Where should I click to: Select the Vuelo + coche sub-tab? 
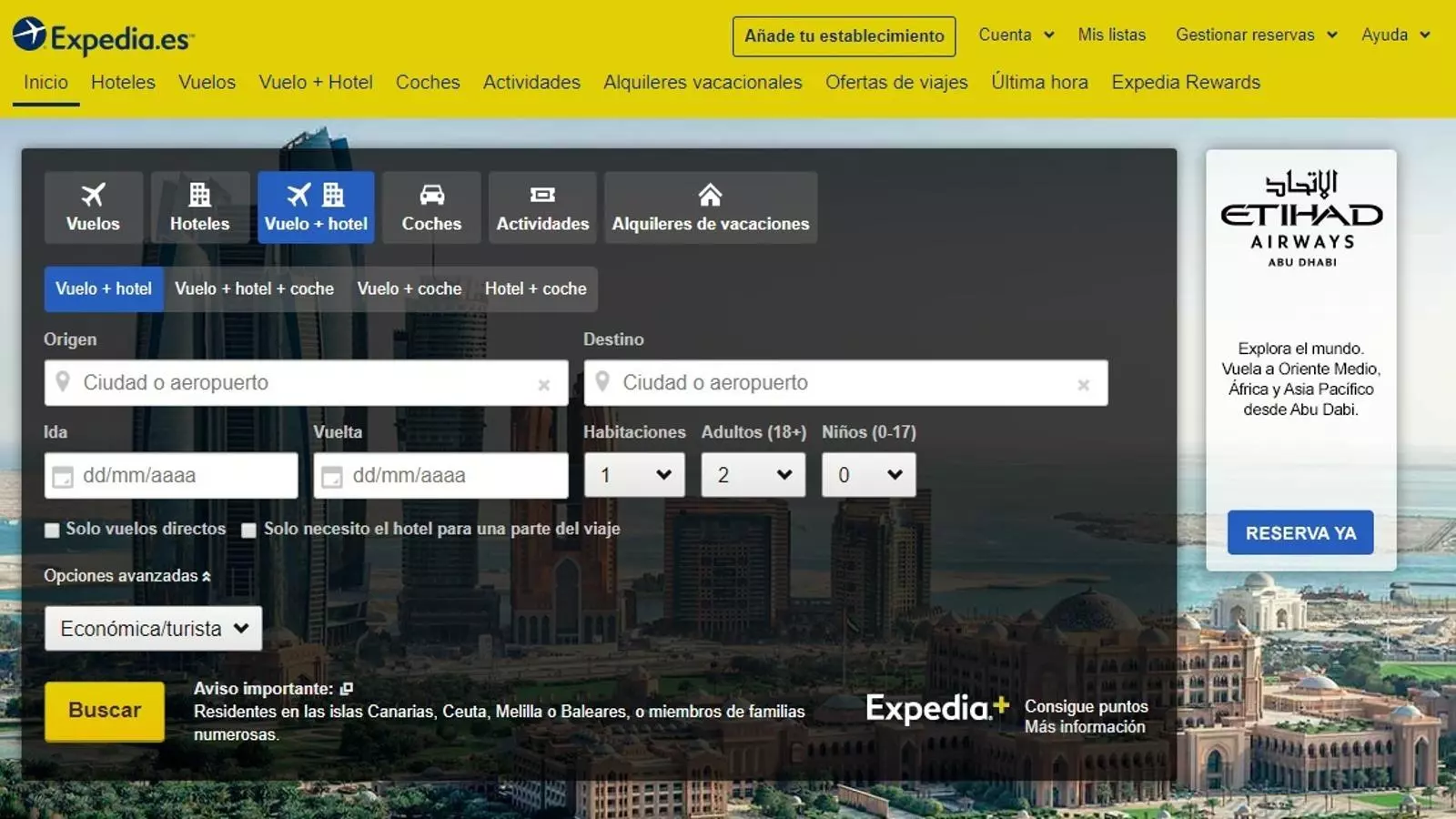(409, 288)
